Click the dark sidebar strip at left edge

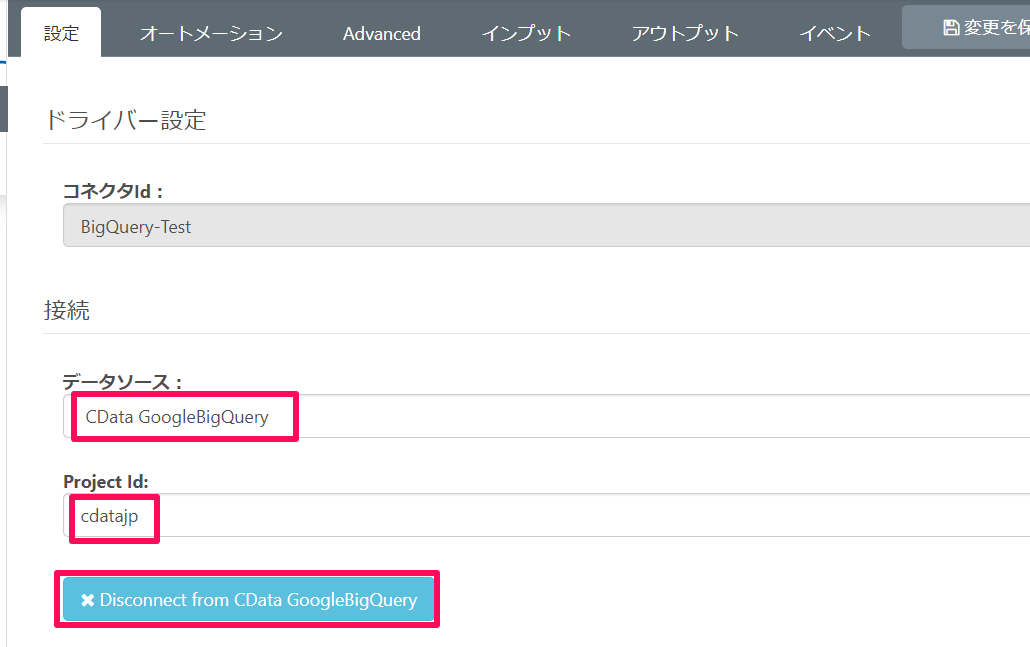tap(4, 109)
